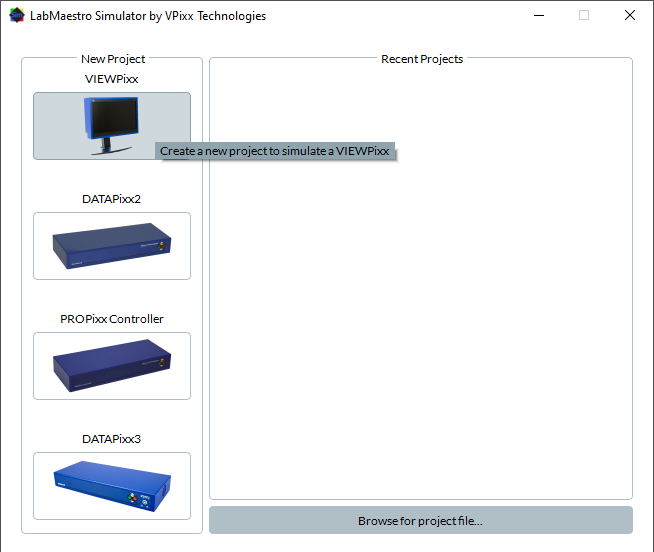Minimize the LabMaestro Simulator window
This screenshot has height=552, width=654.
coord(538,16)
